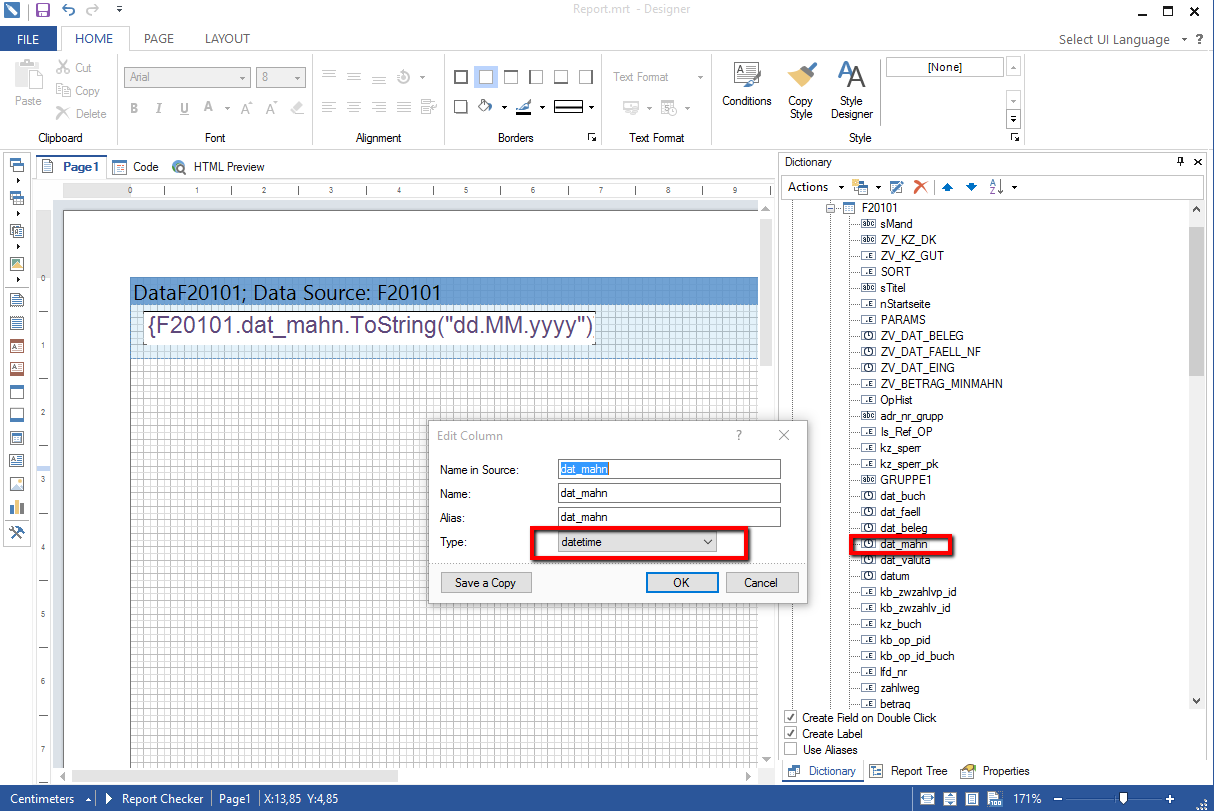Toggle italic formatting
This screenshot has height=811, width=1214.
tap(158, 108)
